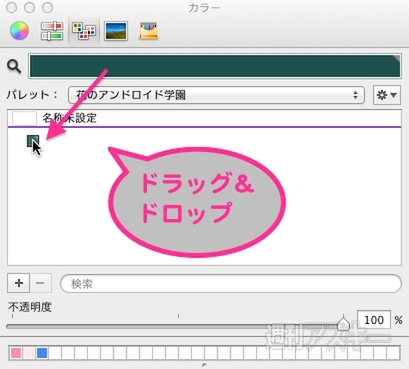Select the light pink saved swatch
This screenshot has width=409, height=369.
(29, 353)
